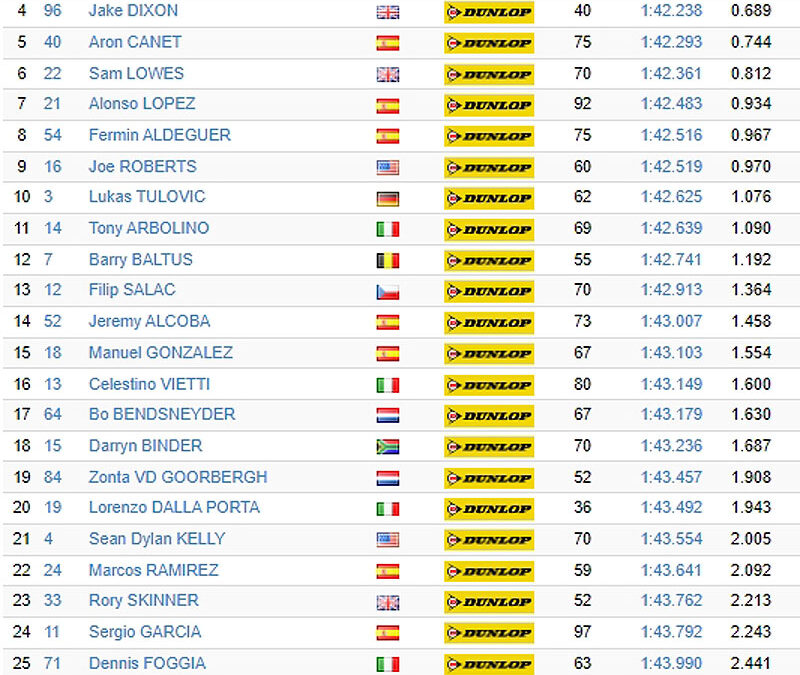Screen dimensions: 800x675
Task: Click the Belgian flag for Barry BALTUS
Action: [x=388, y=261]
